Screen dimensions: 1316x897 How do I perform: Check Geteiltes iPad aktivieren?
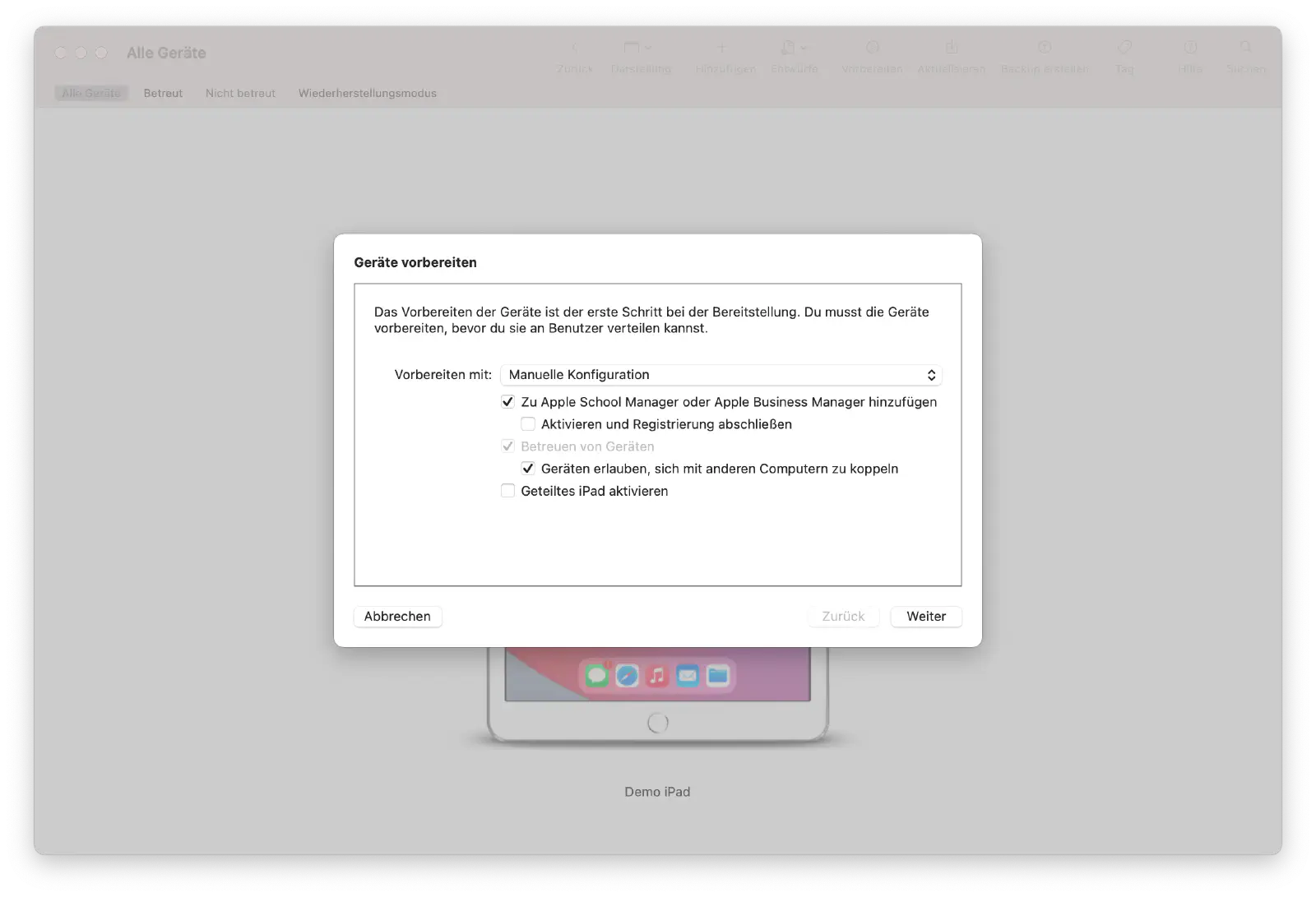(508, 491)
